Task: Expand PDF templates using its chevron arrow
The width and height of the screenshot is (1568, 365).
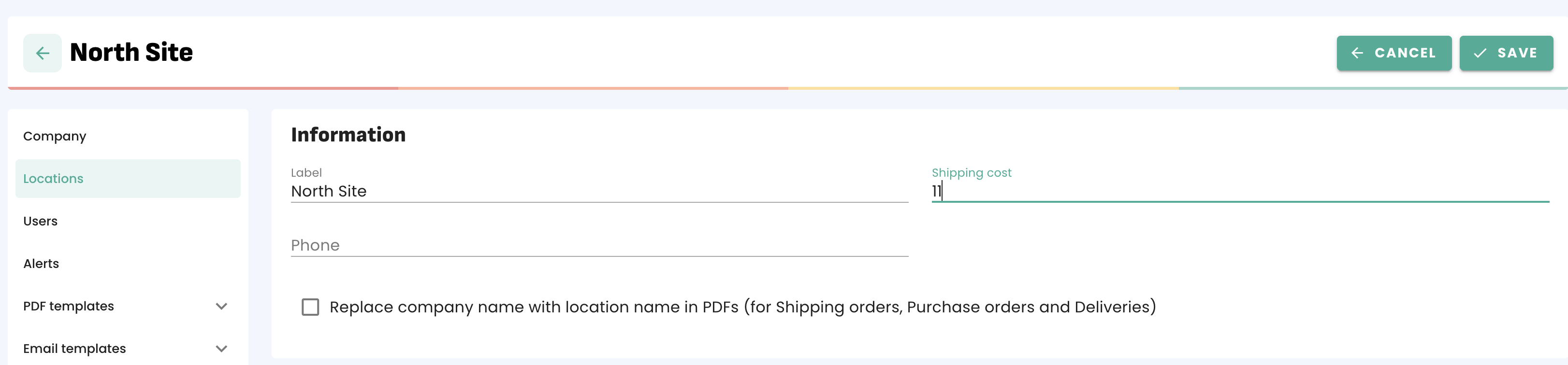Action: pyautogui.click(x=221, y=306)
